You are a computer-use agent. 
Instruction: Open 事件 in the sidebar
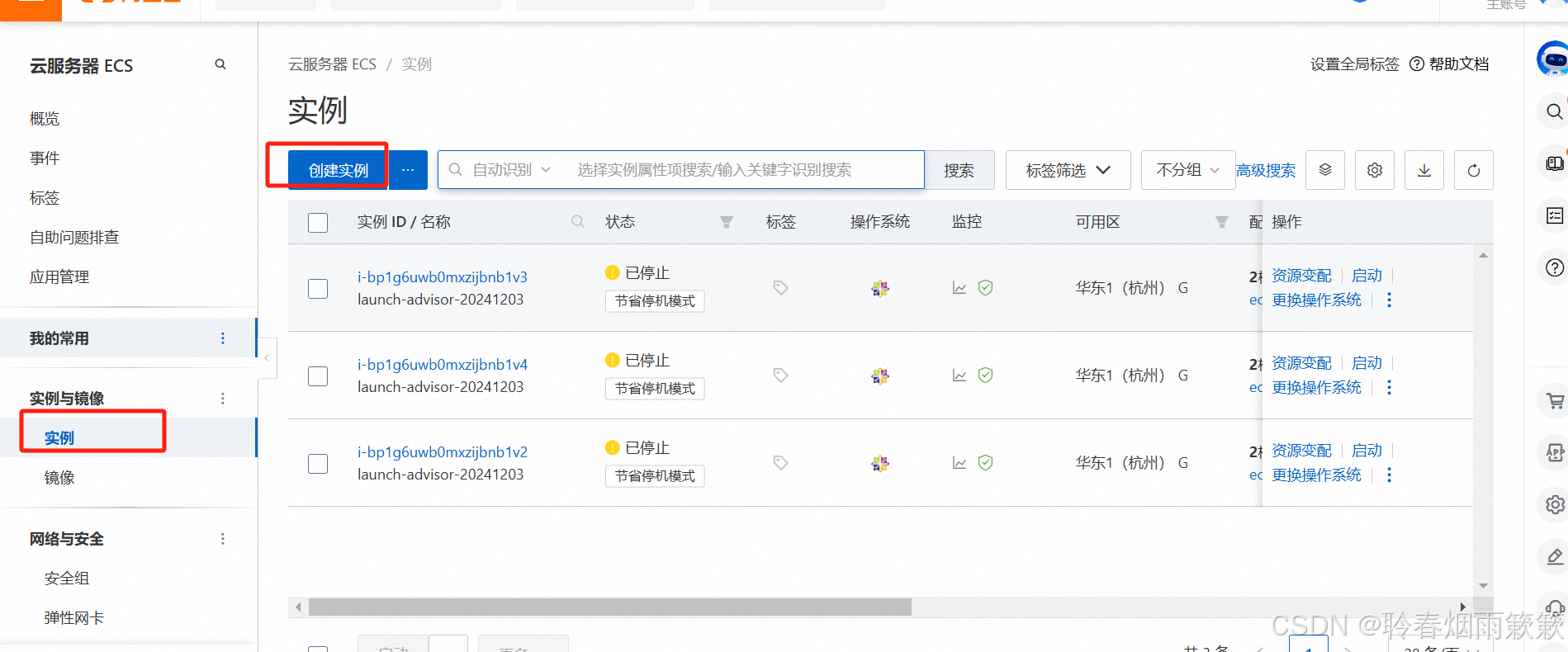coord(45,158)
